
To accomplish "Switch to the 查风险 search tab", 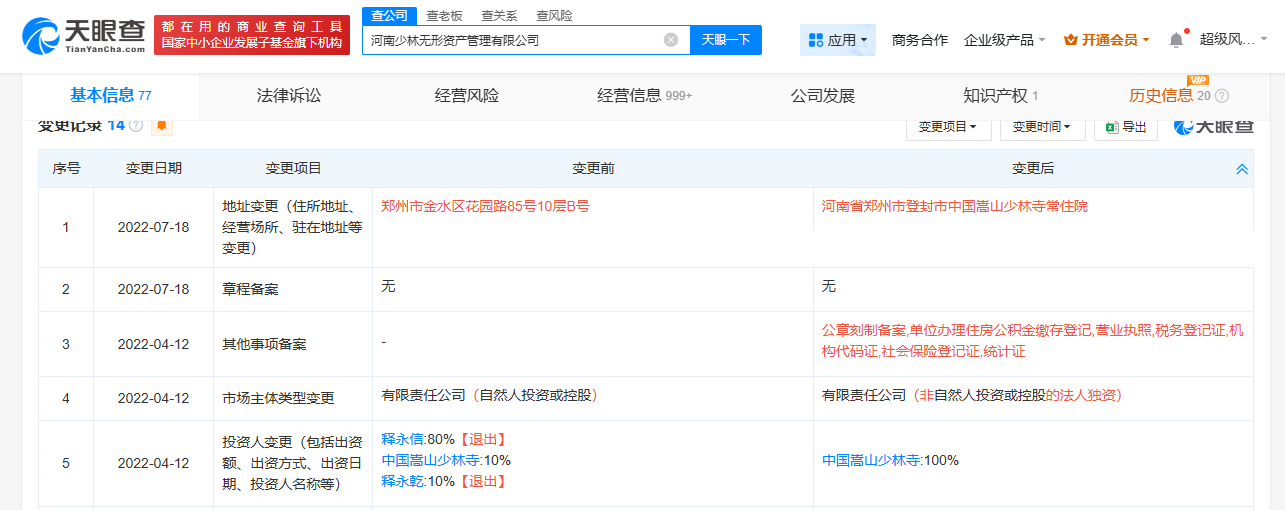I will [x=554, y=15].
